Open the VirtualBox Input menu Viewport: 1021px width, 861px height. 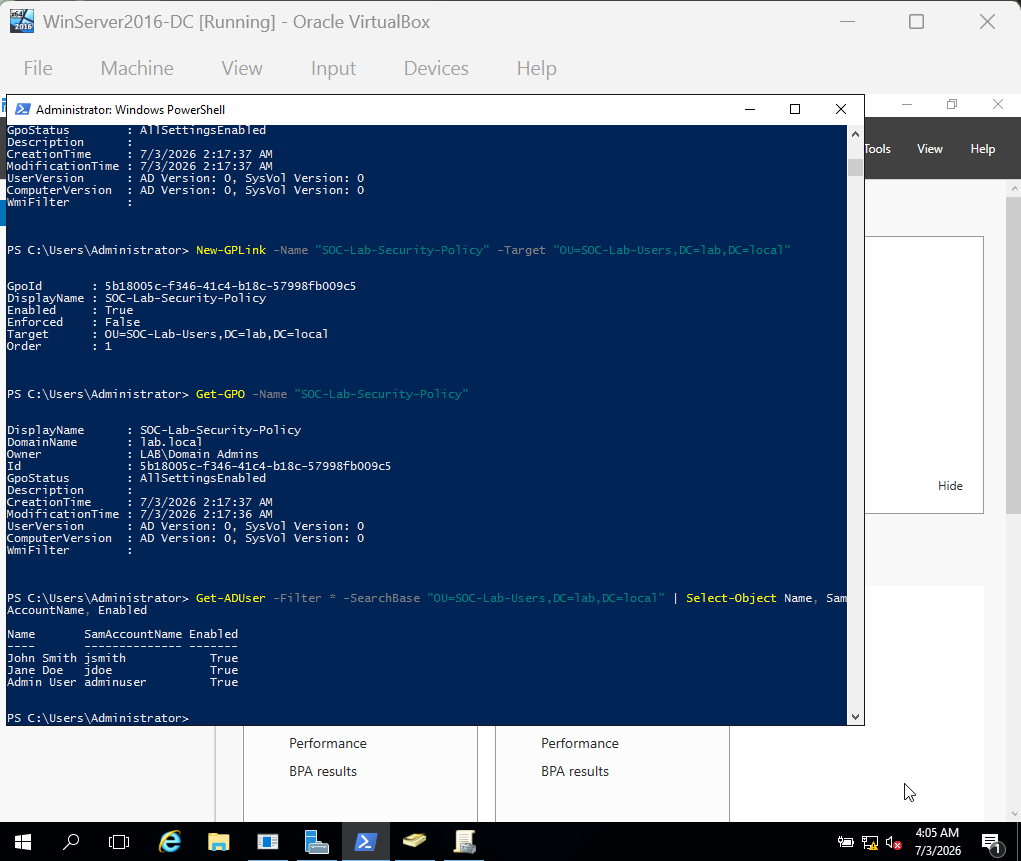(333, 68)
